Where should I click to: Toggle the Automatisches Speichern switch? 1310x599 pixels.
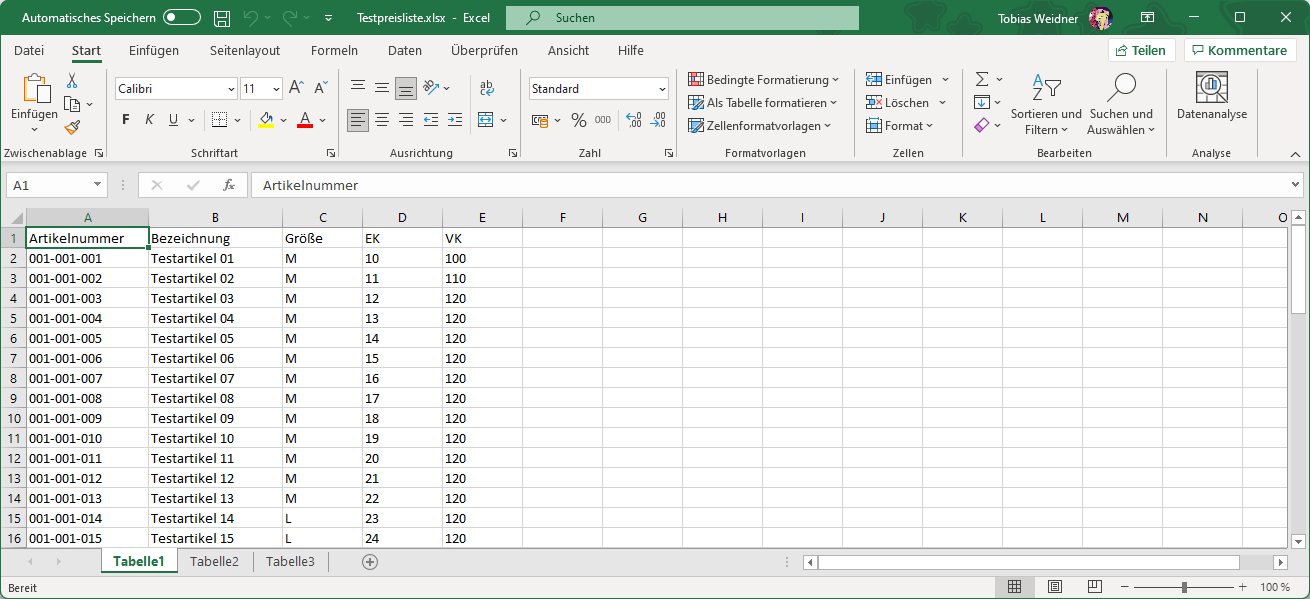pyautogui.click(x=182, y=18)
